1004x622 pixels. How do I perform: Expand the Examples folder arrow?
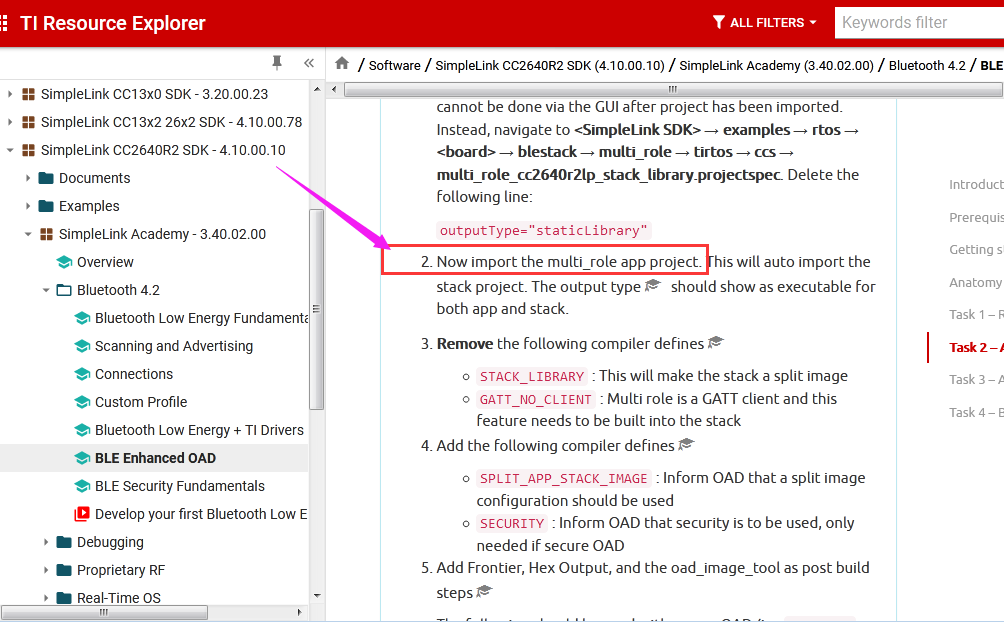(28, 206)
